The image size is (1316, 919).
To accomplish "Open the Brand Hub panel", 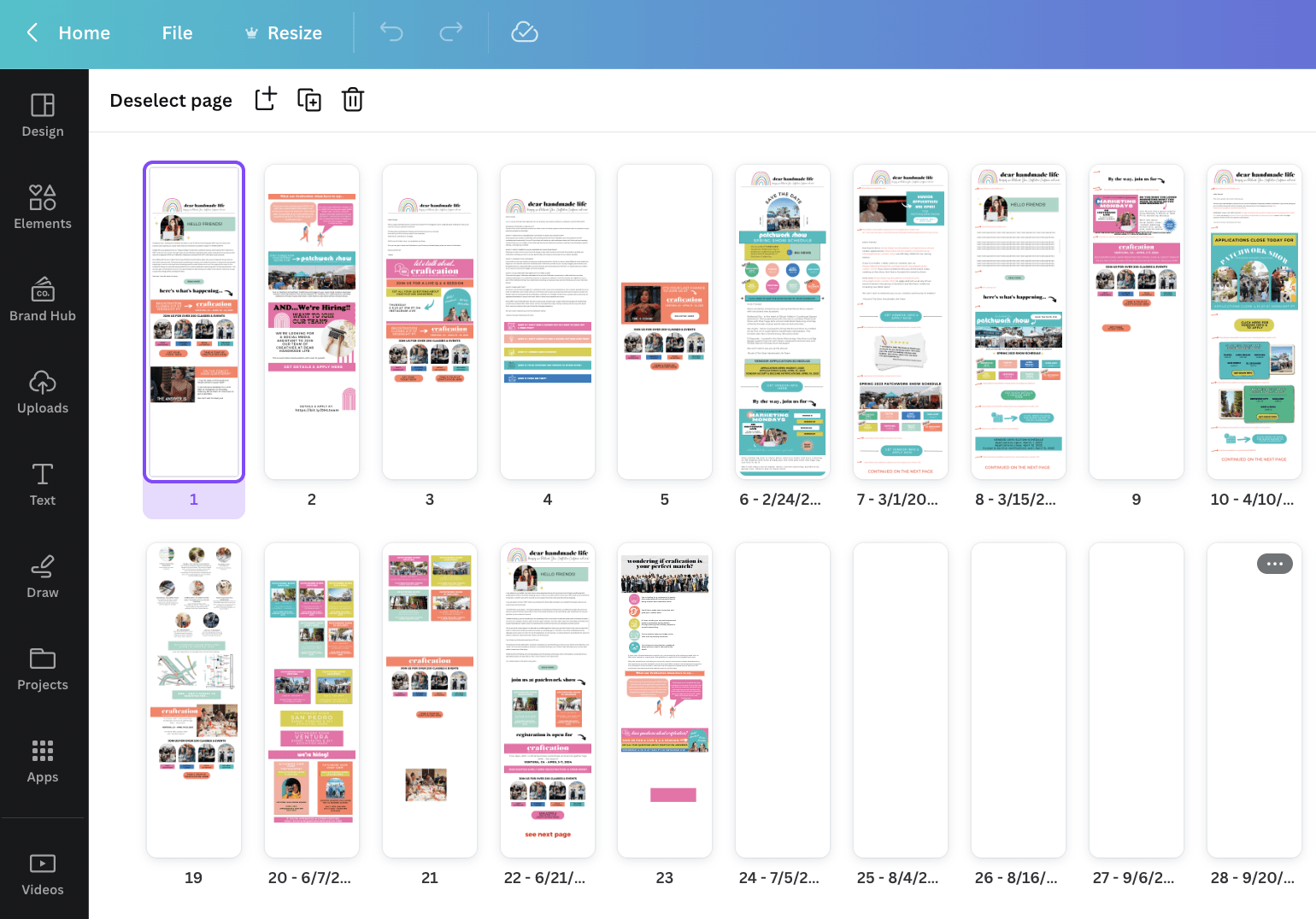I will point(43,300).
